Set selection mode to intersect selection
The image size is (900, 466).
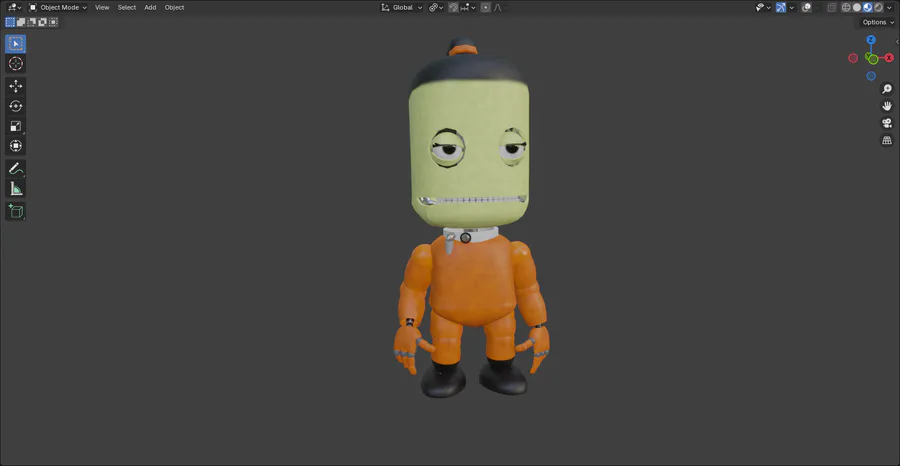click(x=53, y=22)
